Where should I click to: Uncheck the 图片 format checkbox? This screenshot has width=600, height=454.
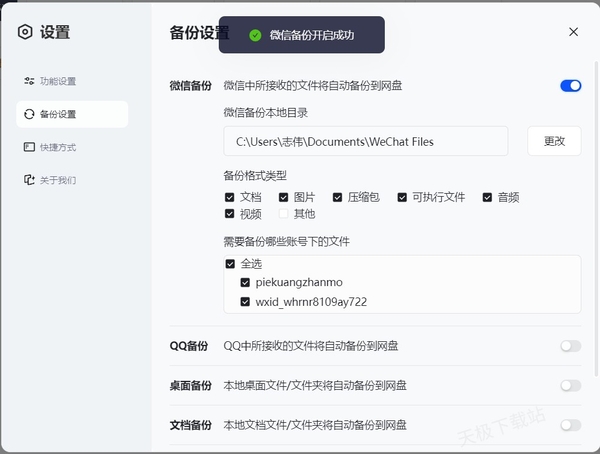pyautogui.click(x=284, y=198)
